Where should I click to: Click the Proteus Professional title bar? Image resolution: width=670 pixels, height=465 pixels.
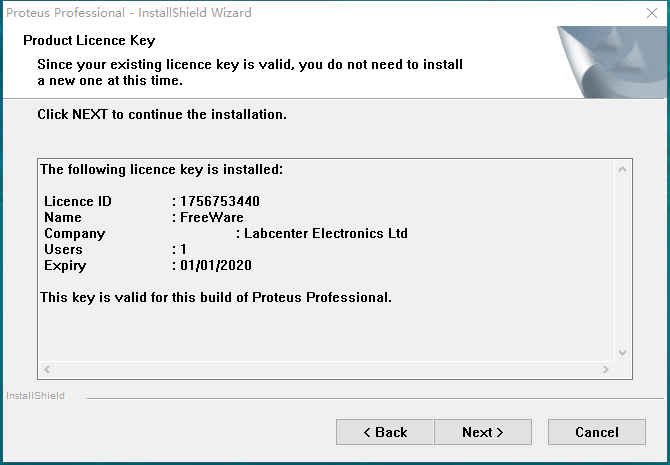point(130,13)
